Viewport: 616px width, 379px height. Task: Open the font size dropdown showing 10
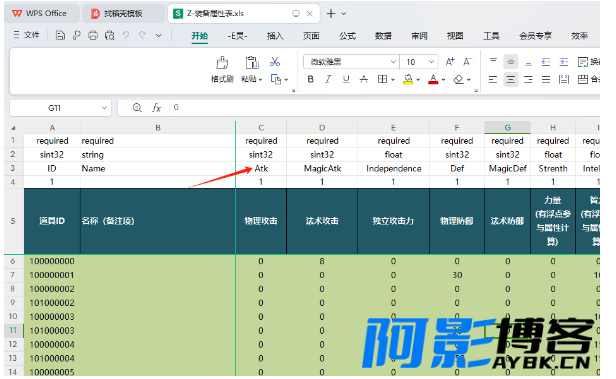431,62
